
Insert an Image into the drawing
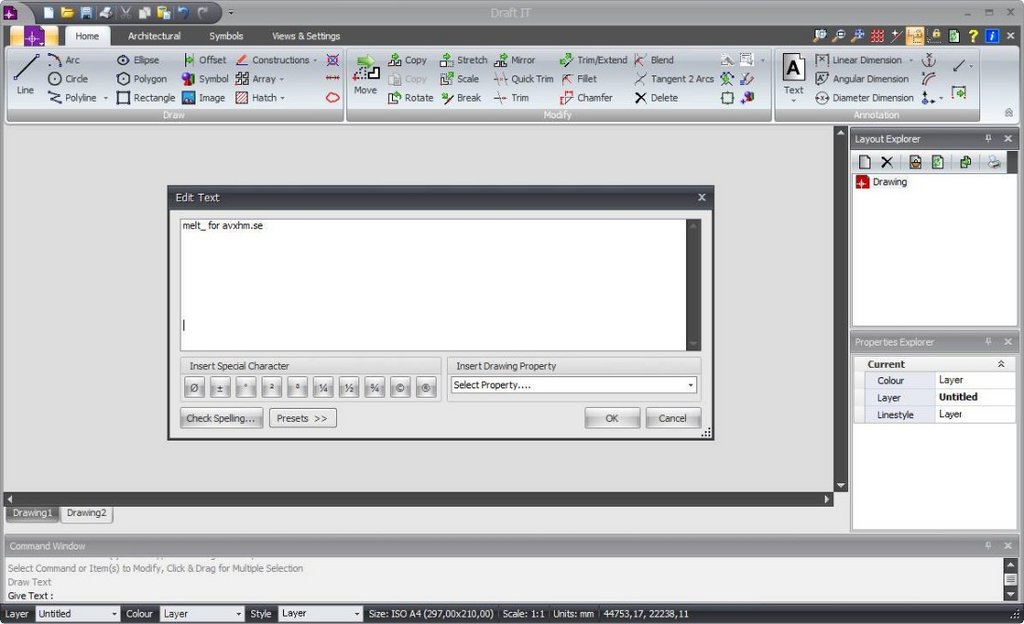(204, 98)
